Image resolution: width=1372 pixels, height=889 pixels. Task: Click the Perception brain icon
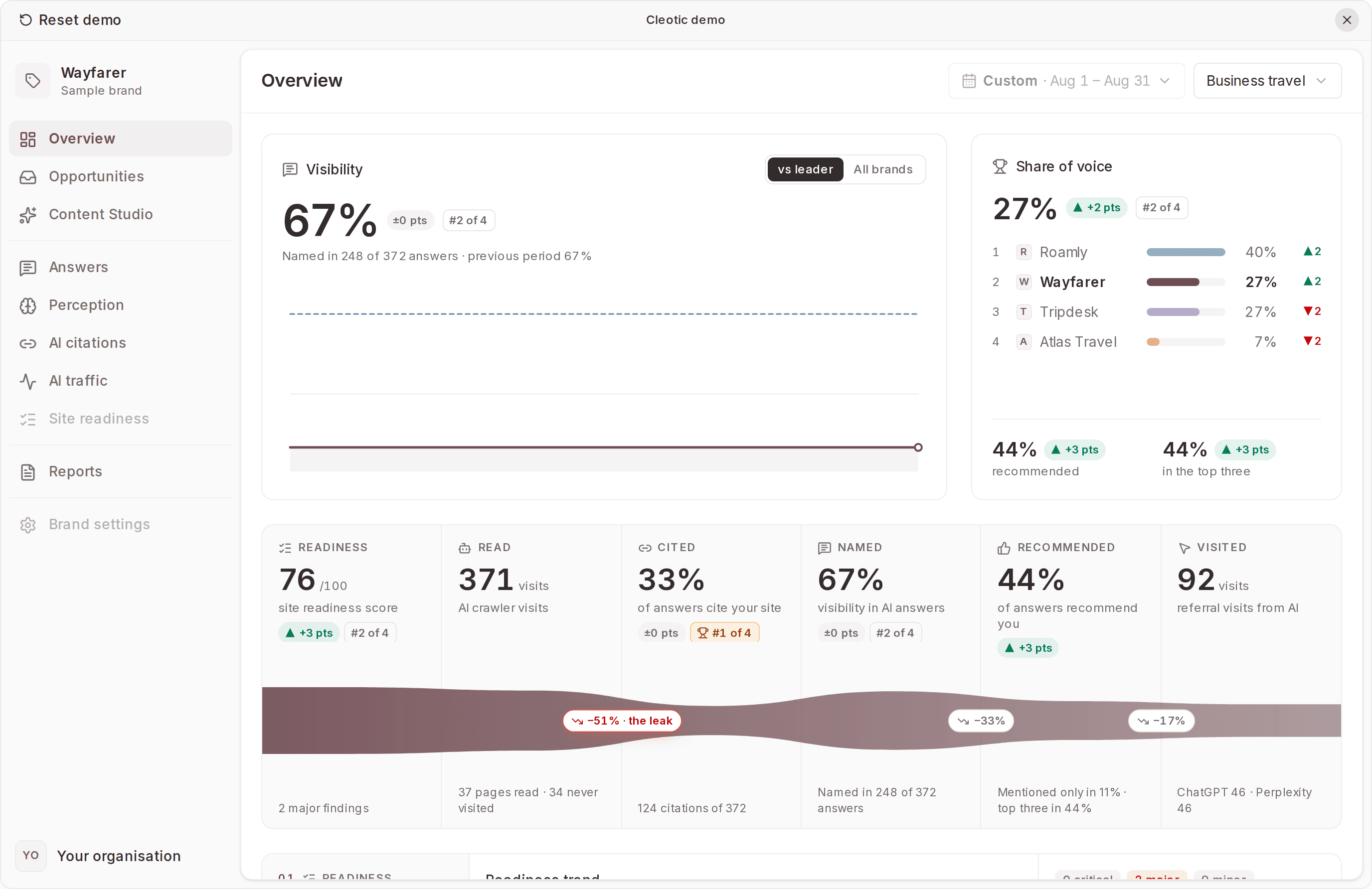(28, 306)
